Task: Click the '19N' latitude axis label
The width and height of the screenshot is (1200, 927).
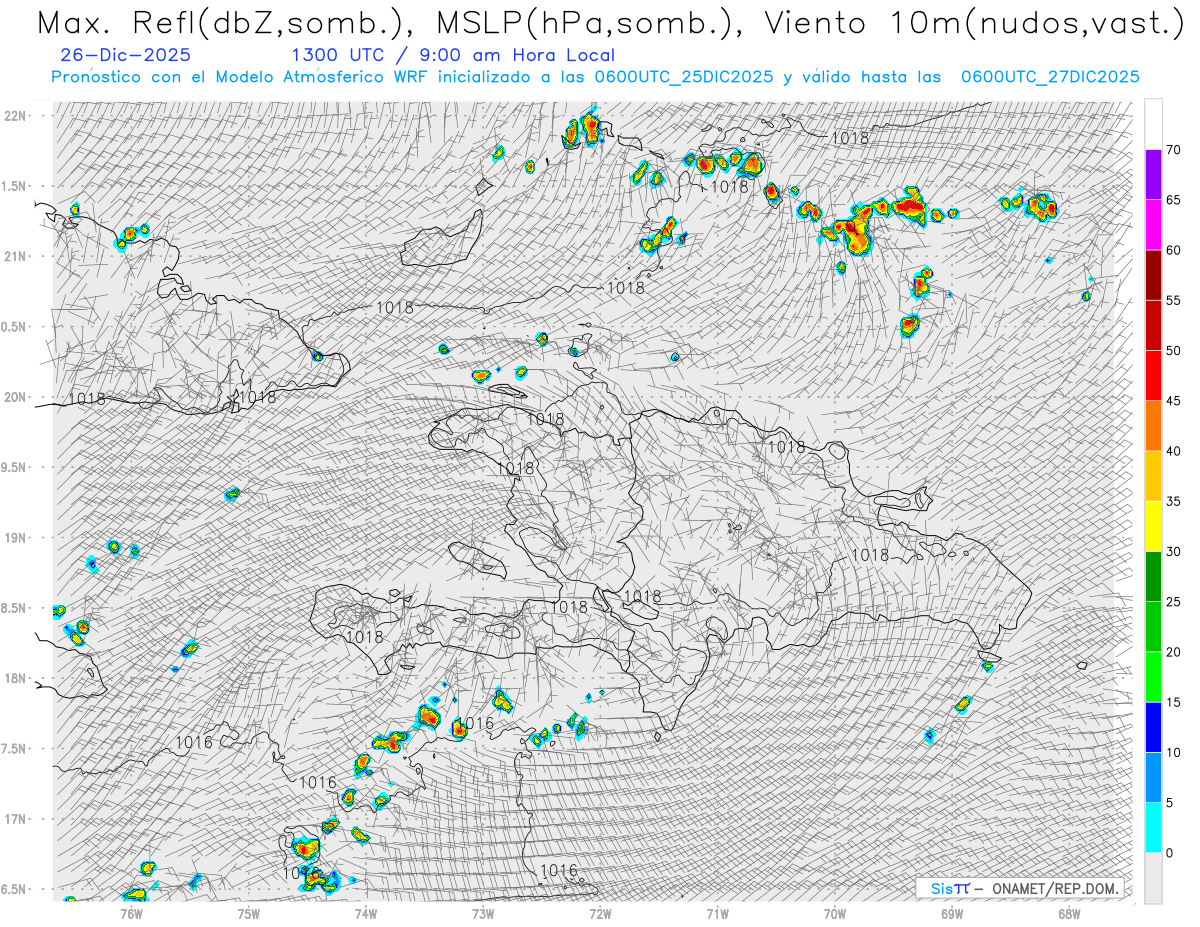Action: [17, 538]
